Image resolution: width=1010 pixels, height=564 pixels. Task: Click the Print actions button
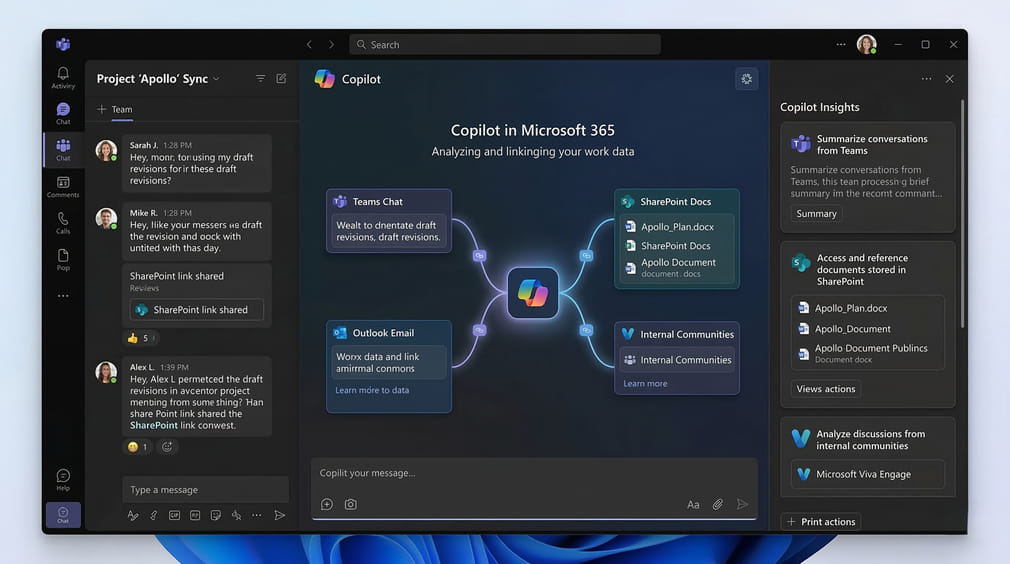(x=821, y=522)
